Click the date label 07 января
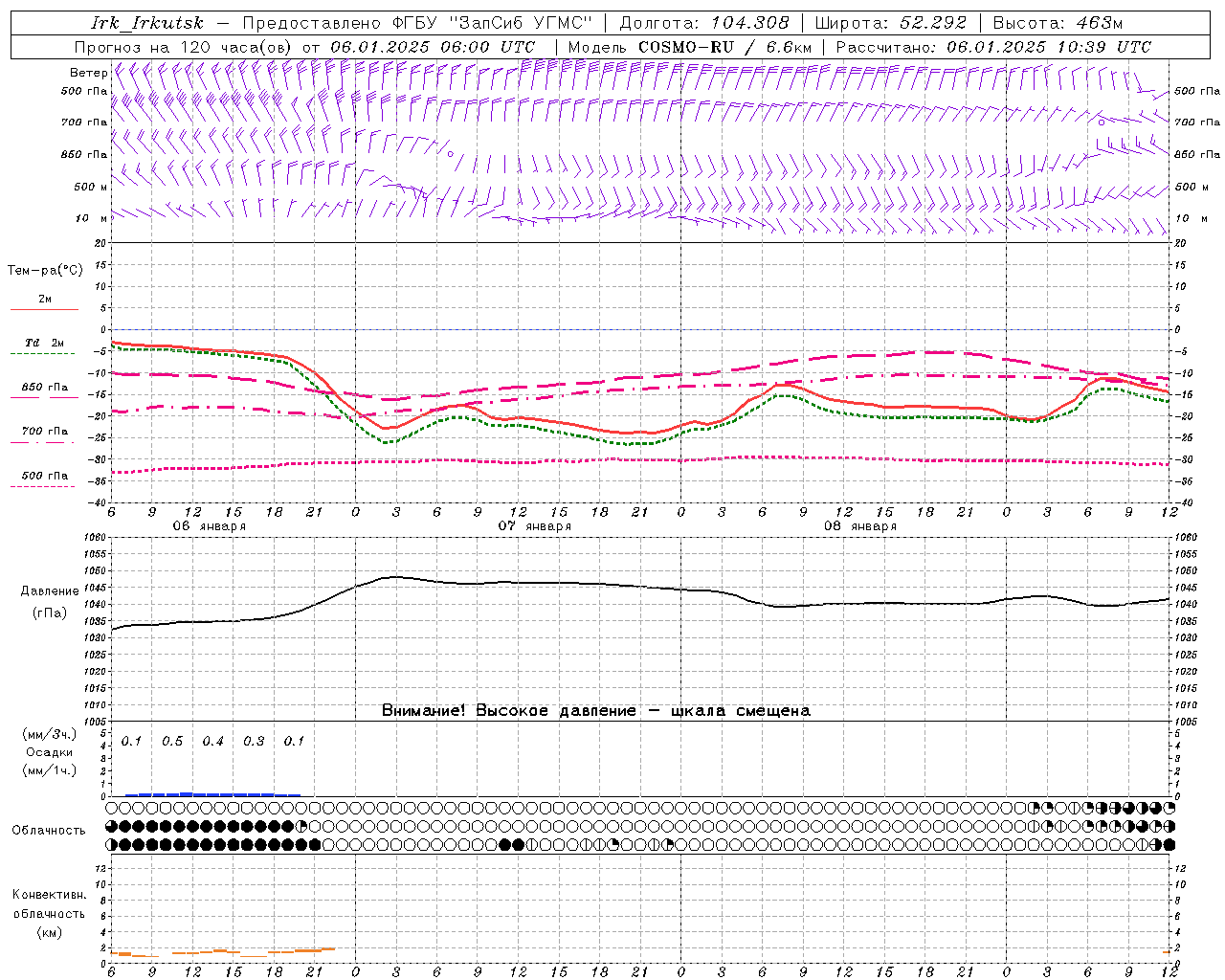 click(534, 525)
